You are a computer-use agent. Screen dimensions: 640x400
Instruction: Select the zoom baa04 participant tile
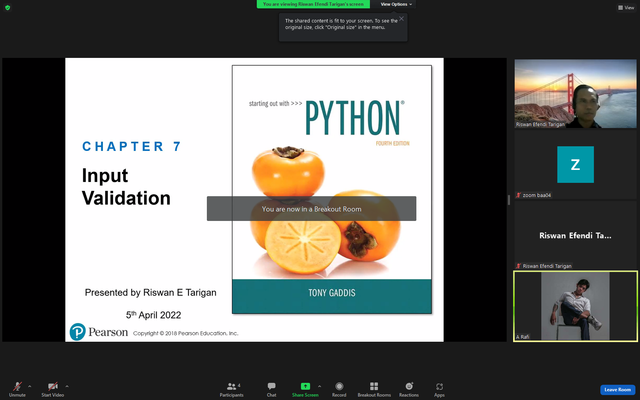(x=575, y=165)
